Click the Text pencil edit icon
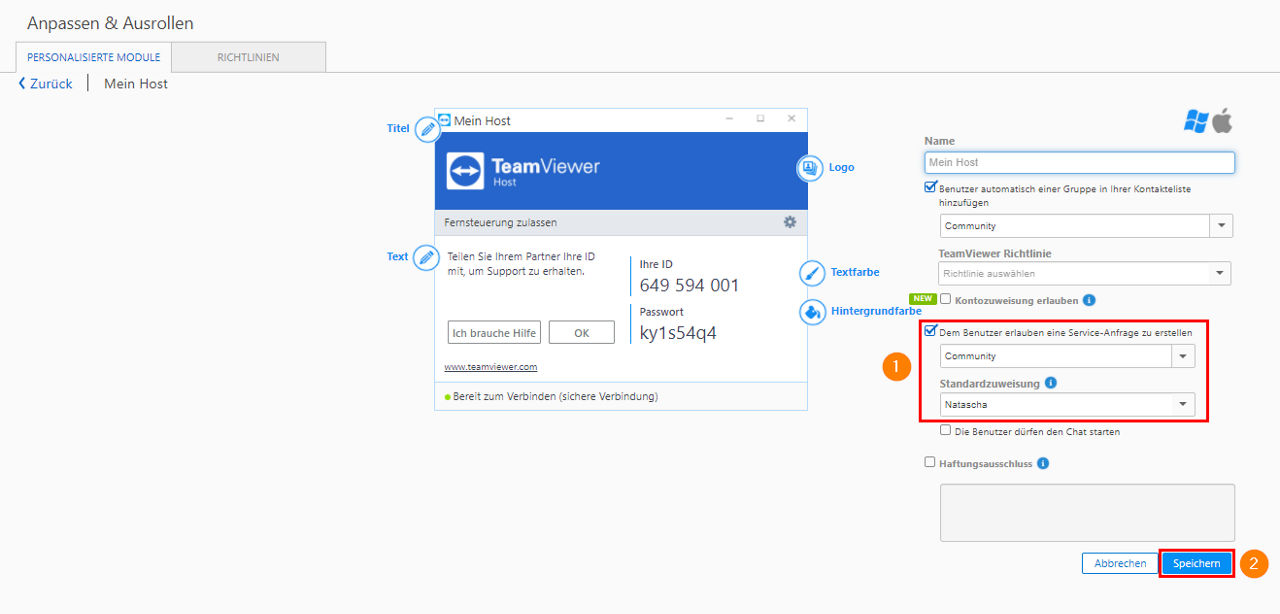1280x614 pixels. click(x=427, y=258)
